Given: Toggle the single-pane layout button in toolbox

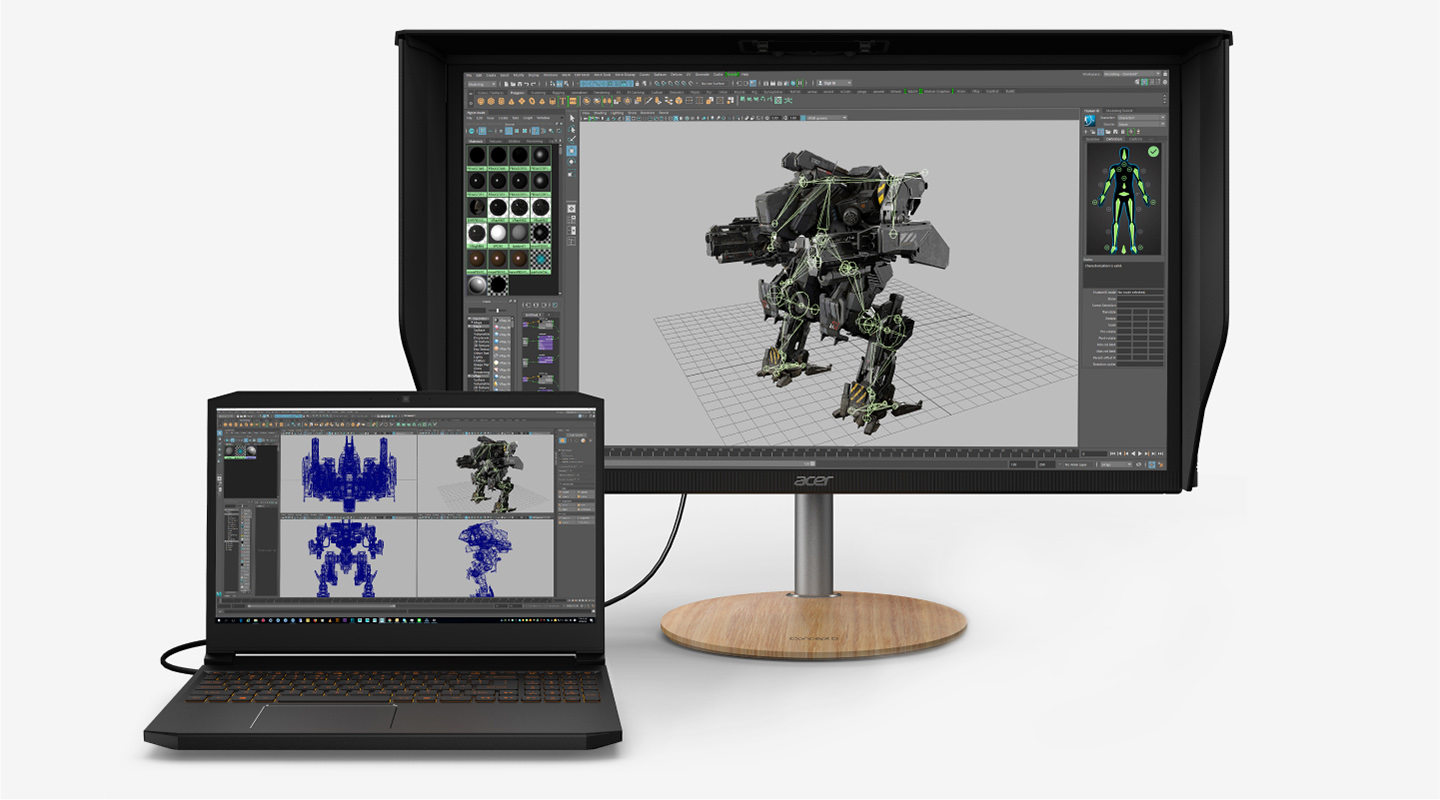Looking at the screenshot, I should (572, 207).
